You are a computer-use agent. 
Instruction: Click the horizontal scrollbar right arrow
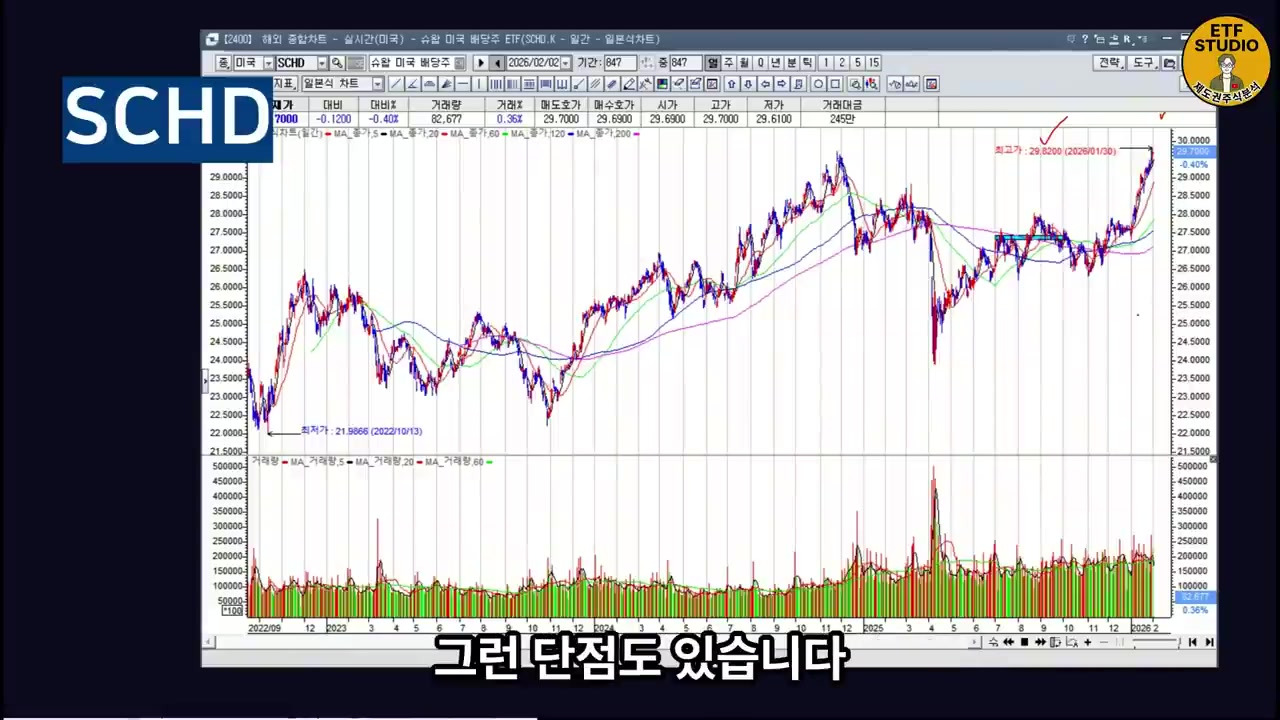point(974,642)
